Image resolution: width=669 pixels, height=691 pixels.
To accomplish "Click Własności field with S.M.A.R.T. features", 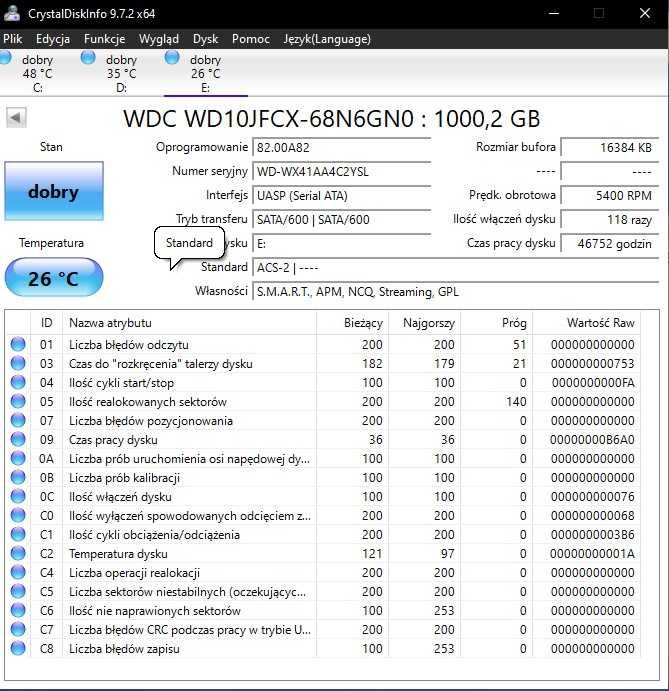I will click(456, 292).
